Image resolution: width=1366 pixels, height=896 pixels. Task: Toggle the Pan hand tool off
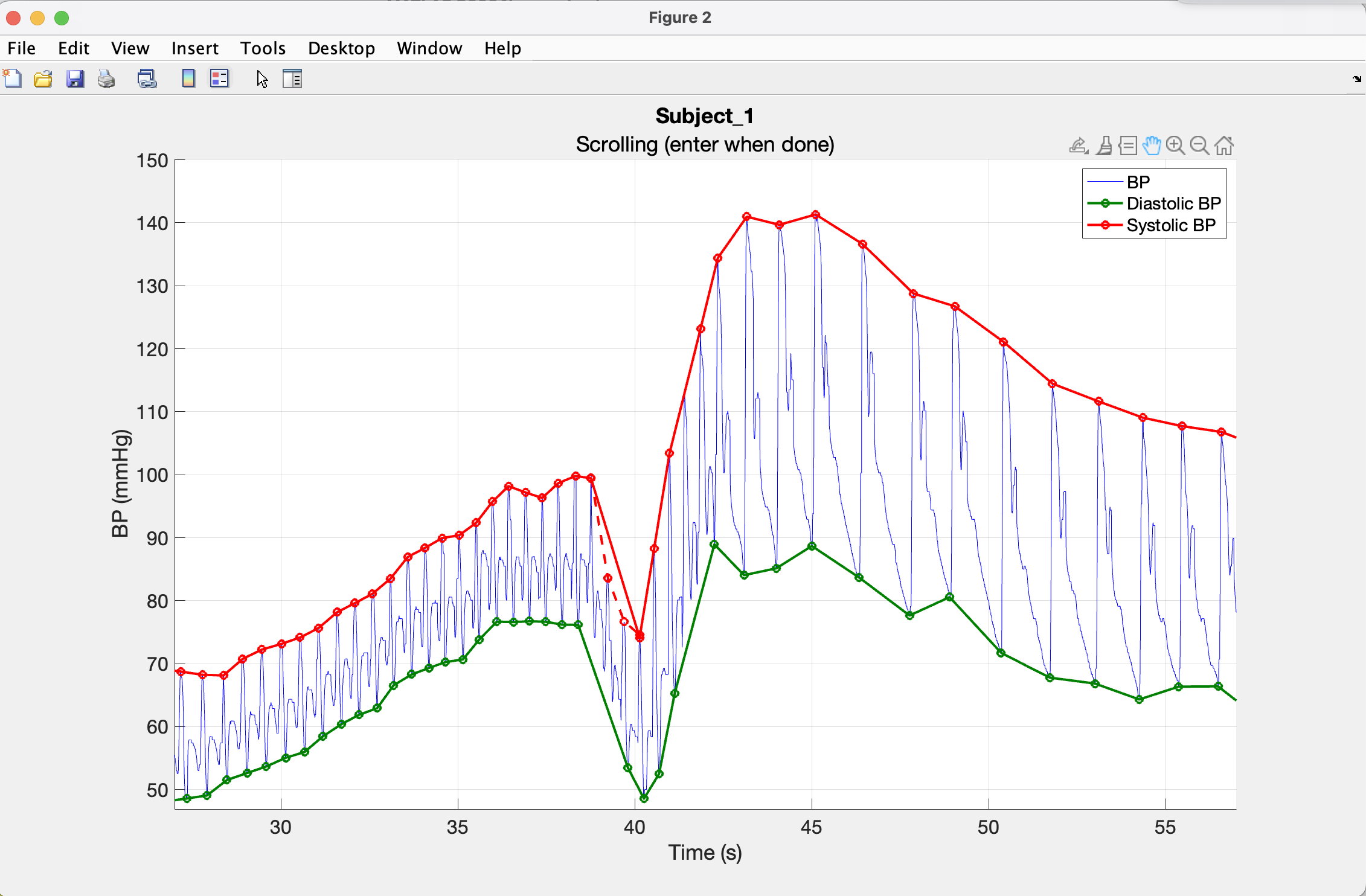tap(1152, 146)
